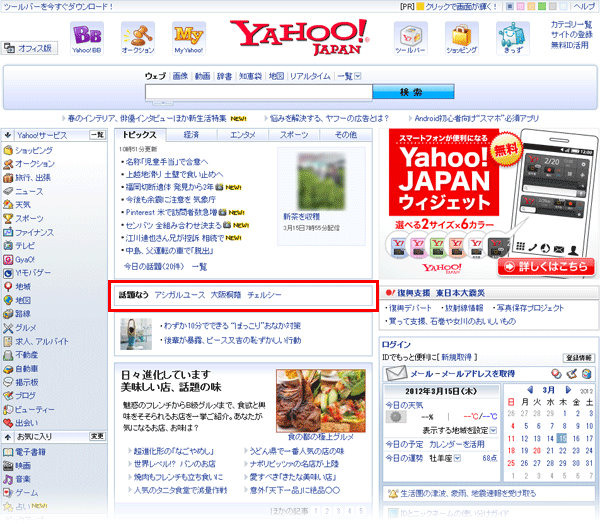Open the Yahoo! BB icon
Image resolution: width=600 pixels, height=524 pixels.
click(87, 38)
